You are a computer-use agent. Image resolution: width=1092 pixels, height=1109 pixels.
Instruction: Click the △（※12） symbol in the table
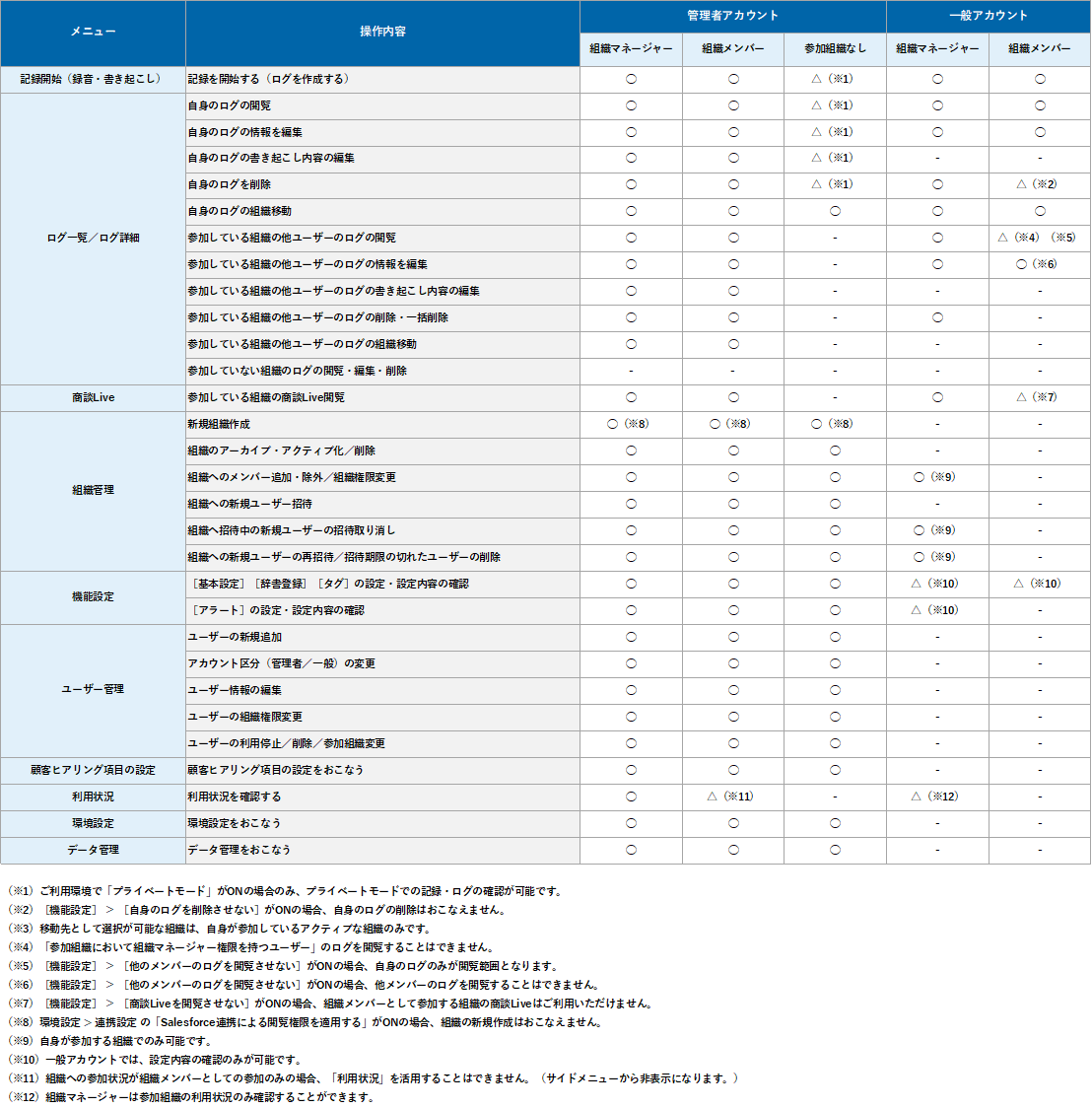tap(934, 797)
